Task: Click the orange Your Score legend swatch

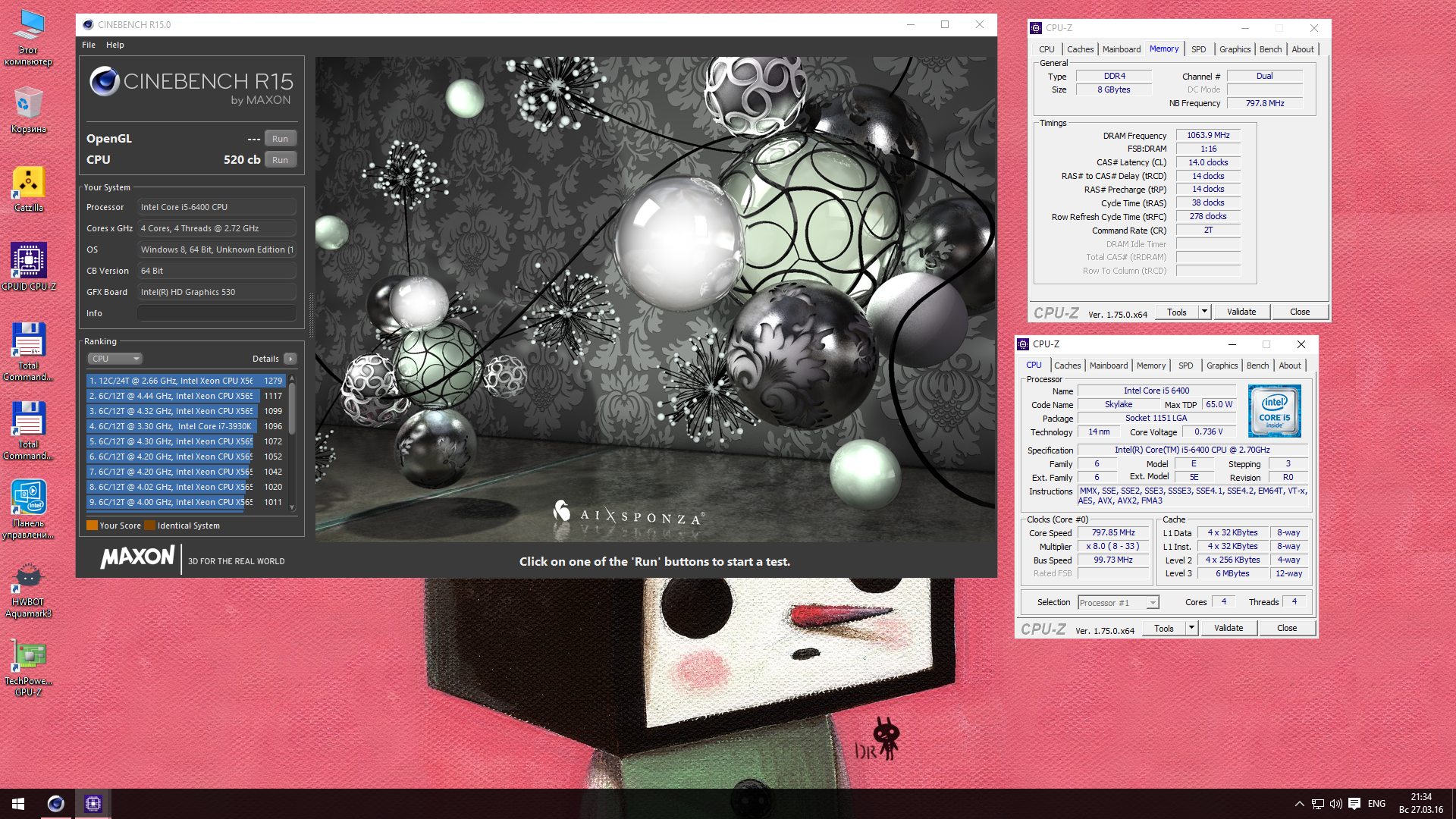Action: tap(92, 526)
